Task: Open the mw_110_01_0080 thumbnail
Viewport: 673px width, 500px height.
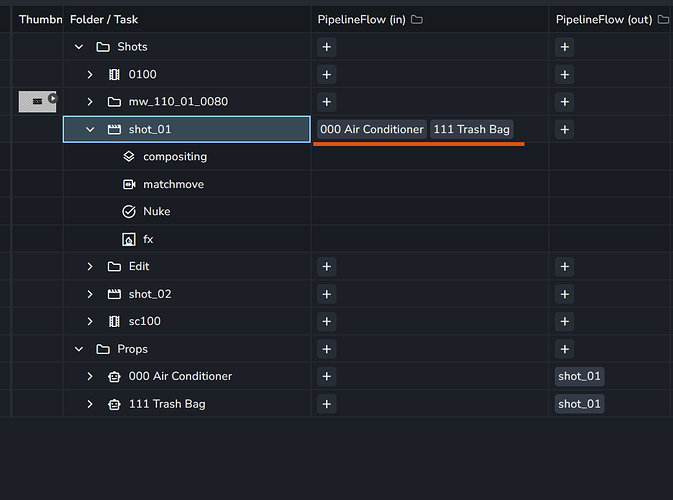Action: click(38, 101)
